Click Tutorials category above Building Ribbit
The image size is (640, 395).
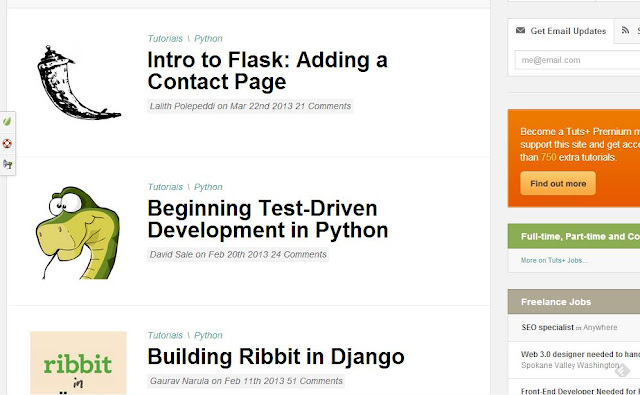(165, 335)
